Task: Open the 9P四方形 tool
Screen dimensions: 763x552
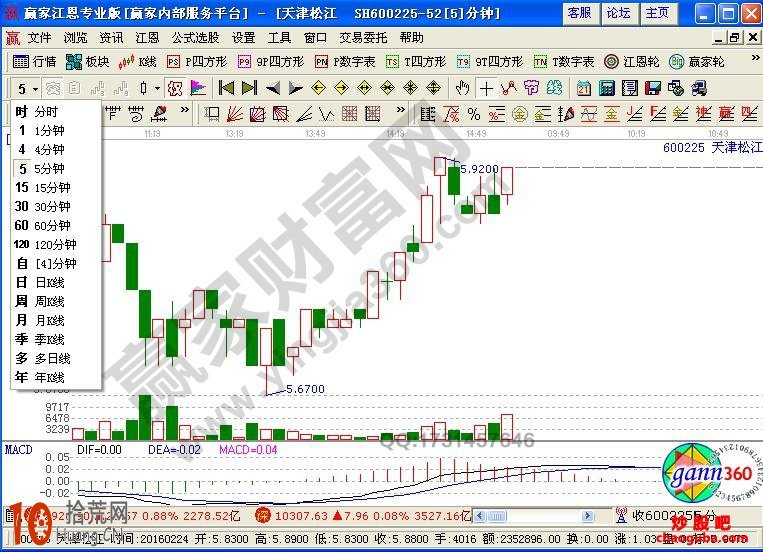Action: (x=271, y=62)
